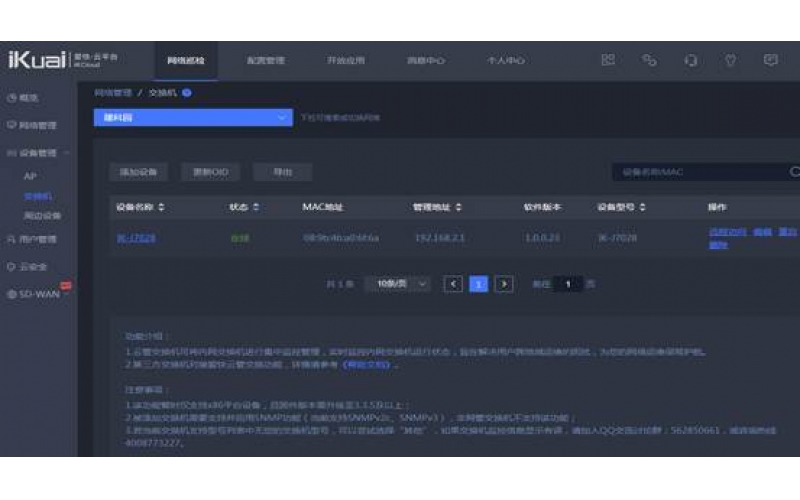Open the 个人中心 top tab
The width and height of the screenshot is (800, 500).
505,61
